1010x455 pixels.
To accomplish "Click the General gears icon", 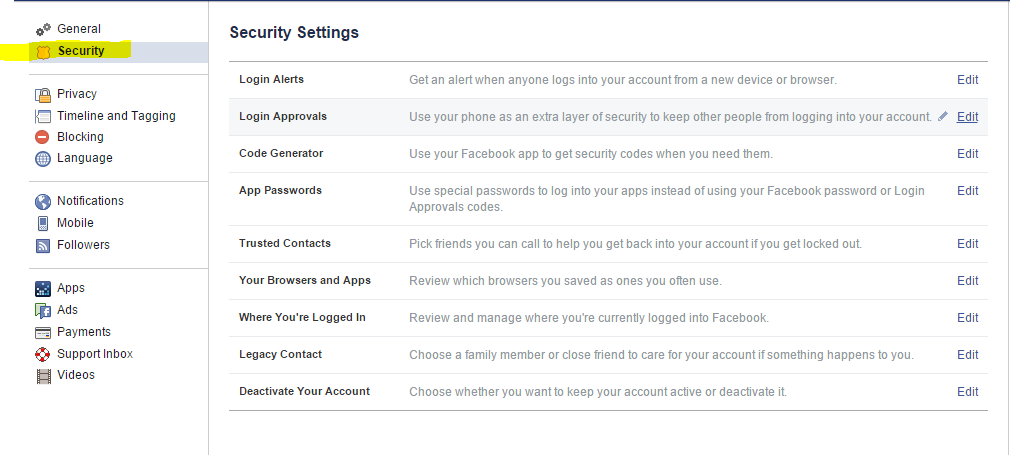I will tap(43, 29).
